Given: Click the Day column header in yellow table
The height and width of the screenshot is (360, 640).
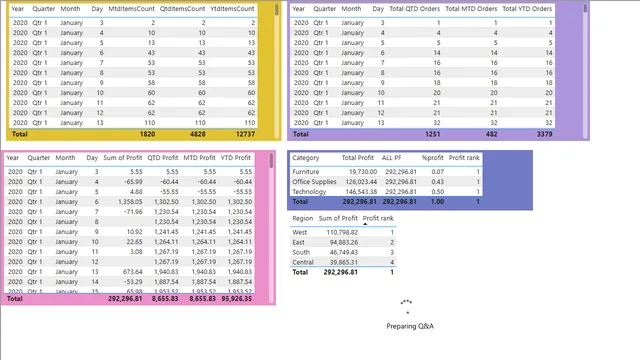Looking at the screenshot, I should 97,9.
